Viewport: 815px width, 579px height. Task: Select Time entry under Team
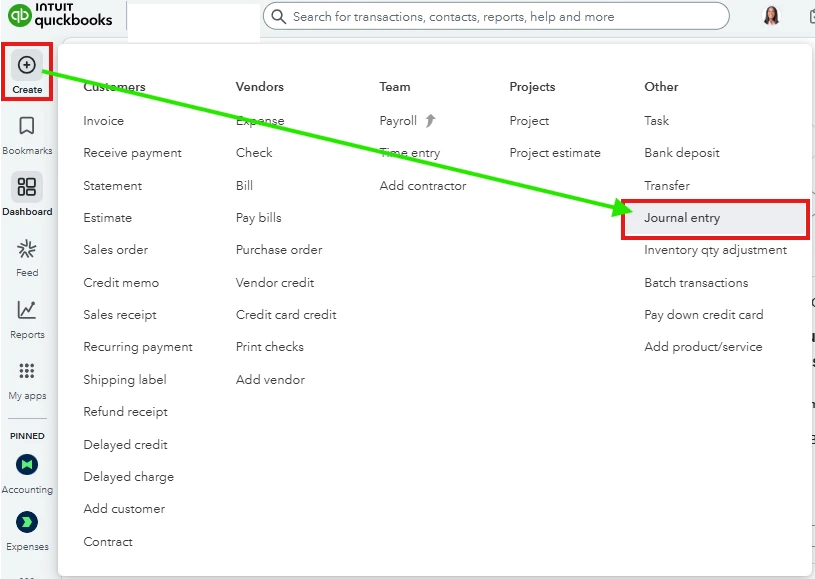click(x=410, y=153)
